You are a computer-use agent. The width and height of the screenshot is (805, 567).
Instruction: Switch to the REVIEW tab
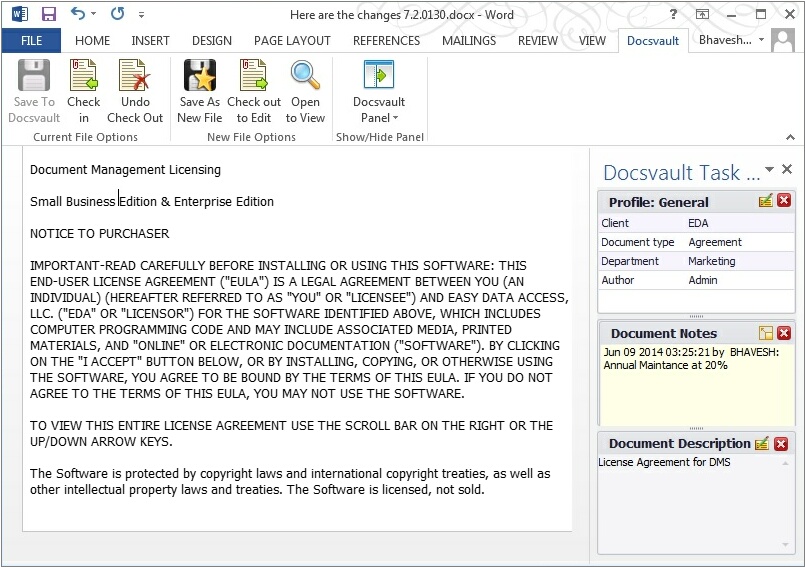538,41
